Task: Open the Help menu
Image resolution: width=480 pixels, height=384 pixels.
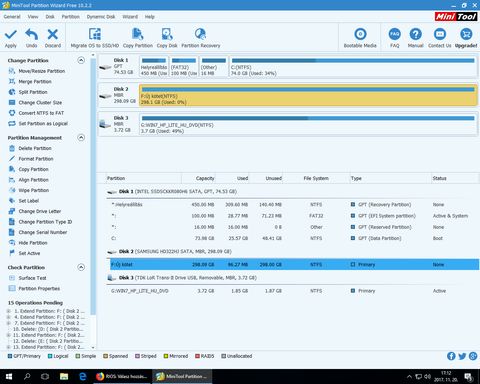Action: click(149, 17)
